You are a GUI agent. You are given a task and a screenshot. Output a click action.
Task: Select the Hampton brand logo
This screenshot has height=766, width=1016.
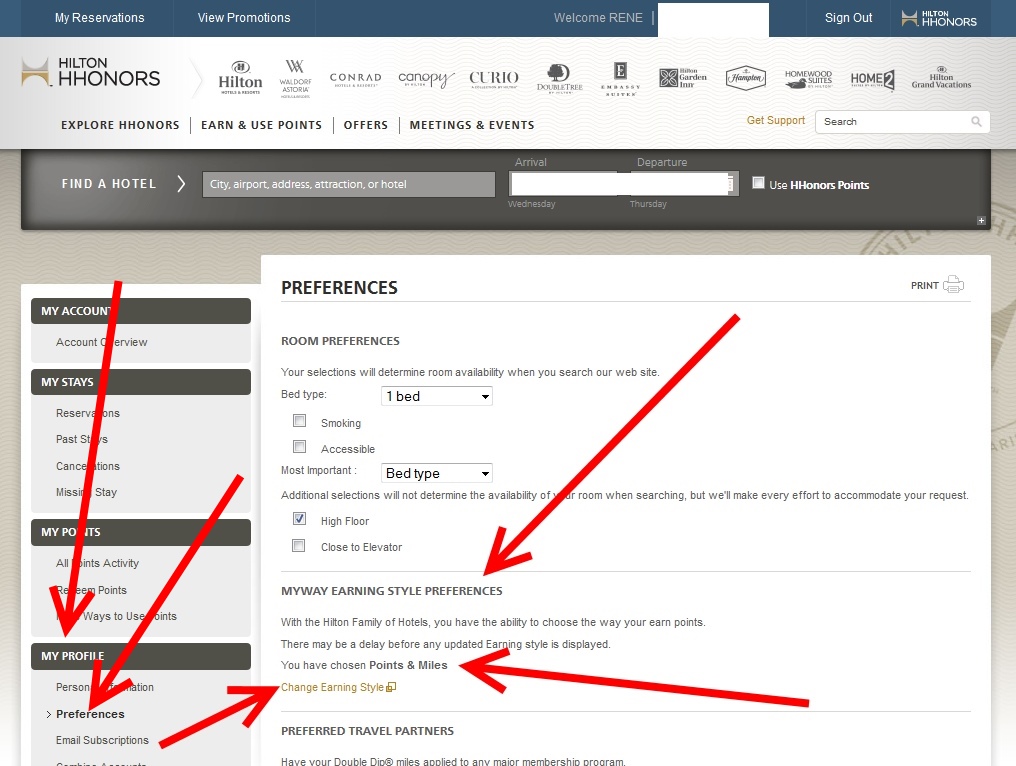(x=745, y=77)
